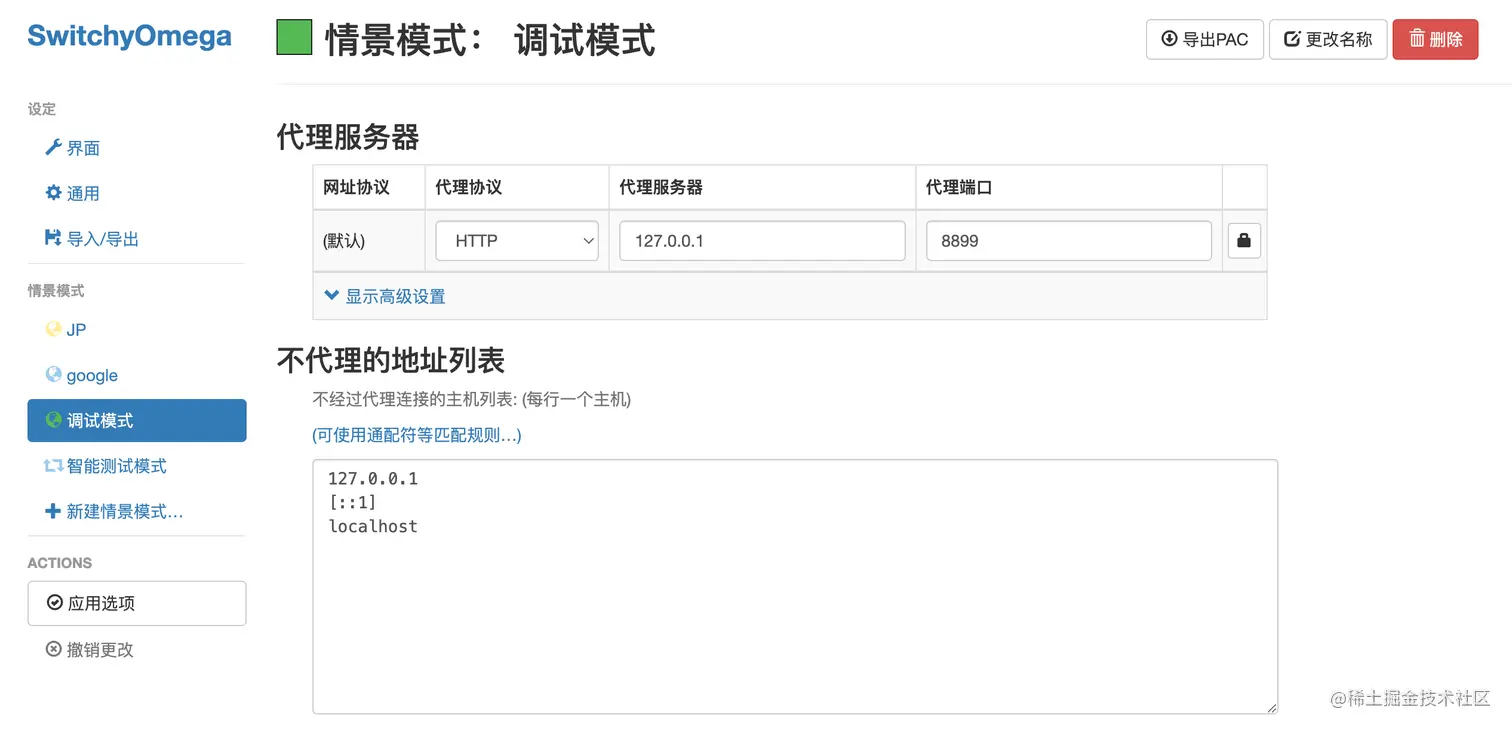
Task: Click the edit icon in 更改名称
Action: [x=1292, y=39]
